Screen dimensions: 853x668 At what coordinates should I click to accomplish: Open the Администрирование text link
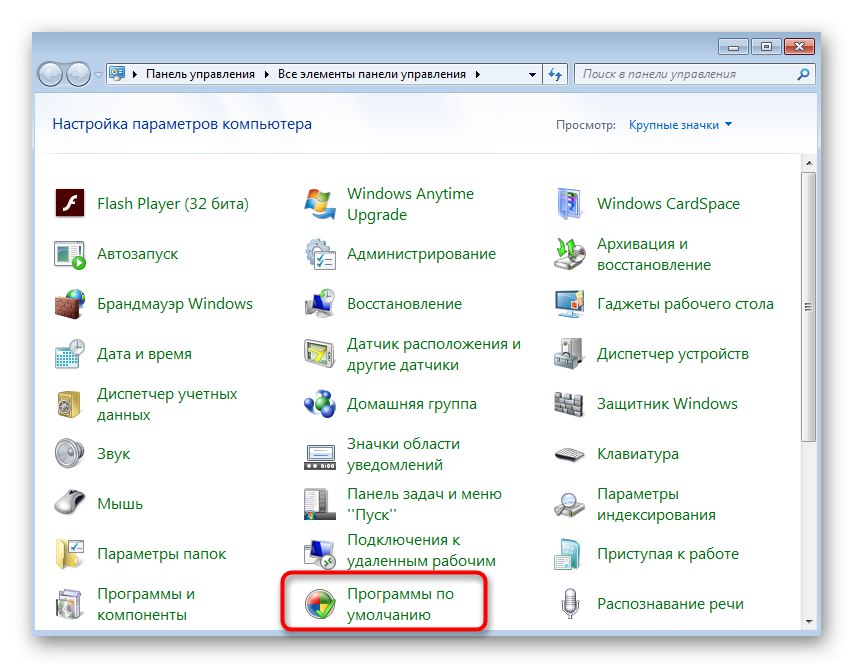click(x=421, y=254)
